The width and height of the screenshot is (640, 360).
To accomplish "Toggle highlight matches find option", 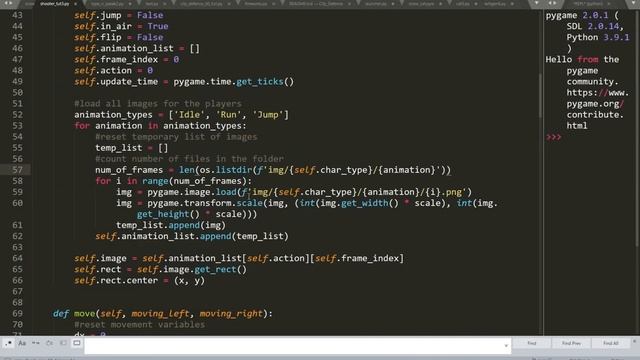I will pyautogui.click(x=77, y=343).
